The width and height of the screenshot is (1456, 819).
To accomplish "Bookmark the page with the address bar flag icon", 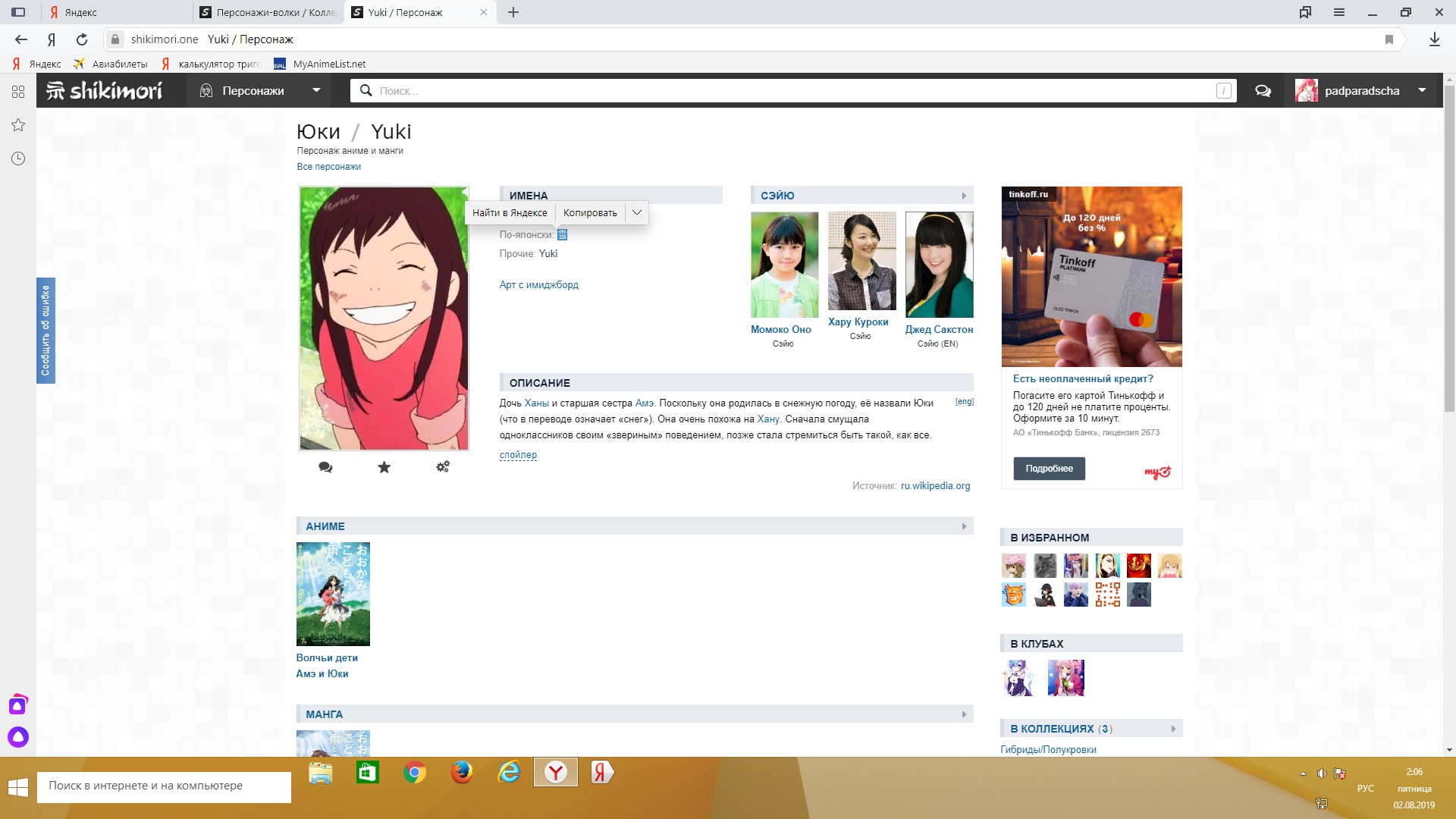I will coord(1389,39).
